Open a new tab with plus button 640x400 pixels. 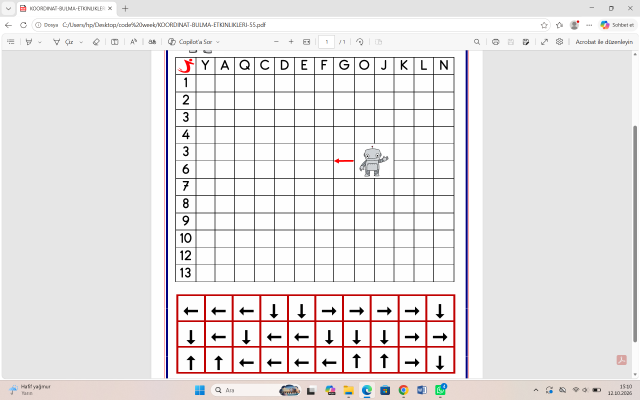125,8
